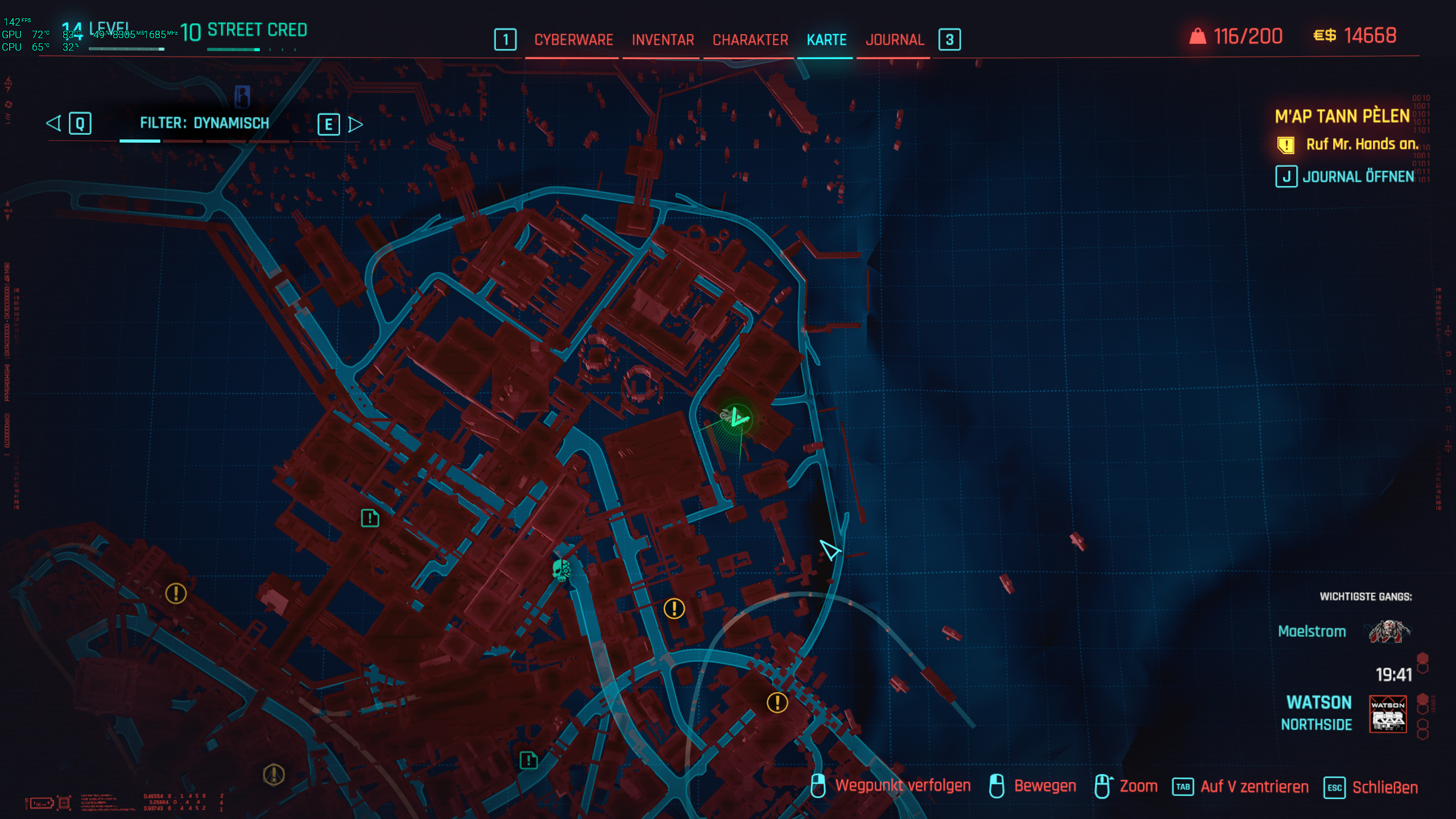This screenshot has width=1456, height=819.
Task: Open the Watson district logo
Action: (x=1387, y=714)
